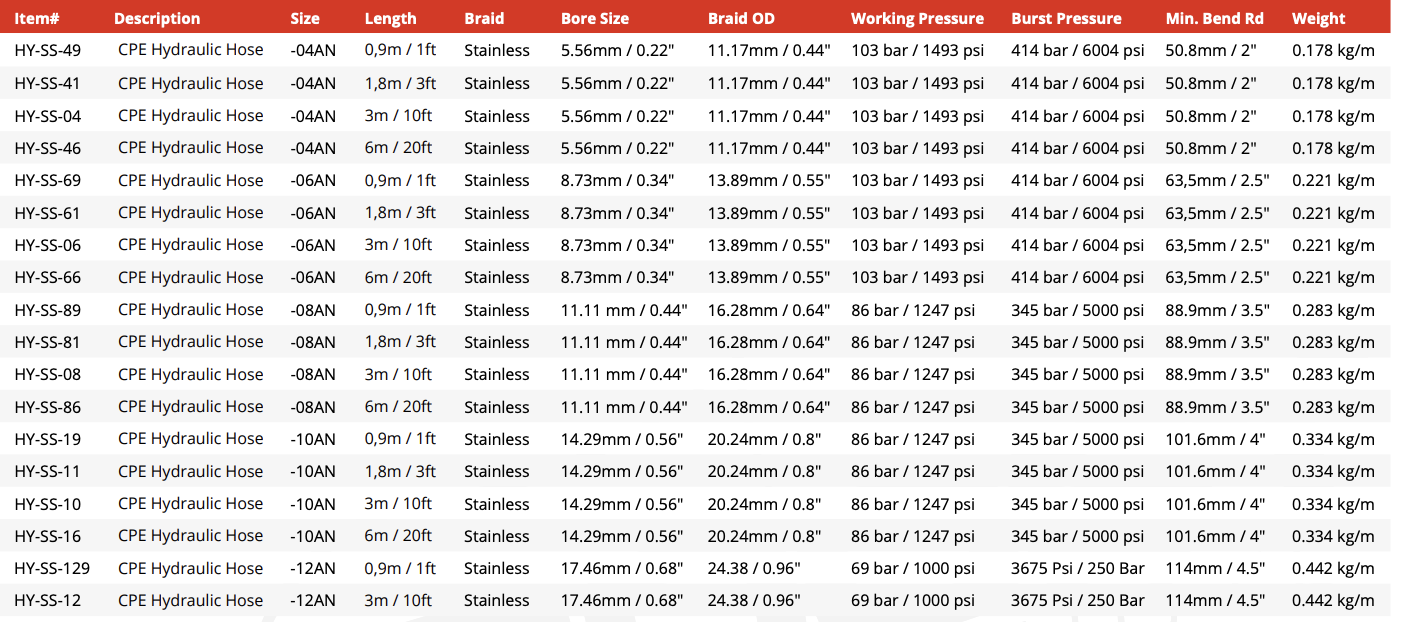Click the HY-SS-19 item cell
Image resolution: width=1402 pixels, height=622 pixels.
click(48, 439)
